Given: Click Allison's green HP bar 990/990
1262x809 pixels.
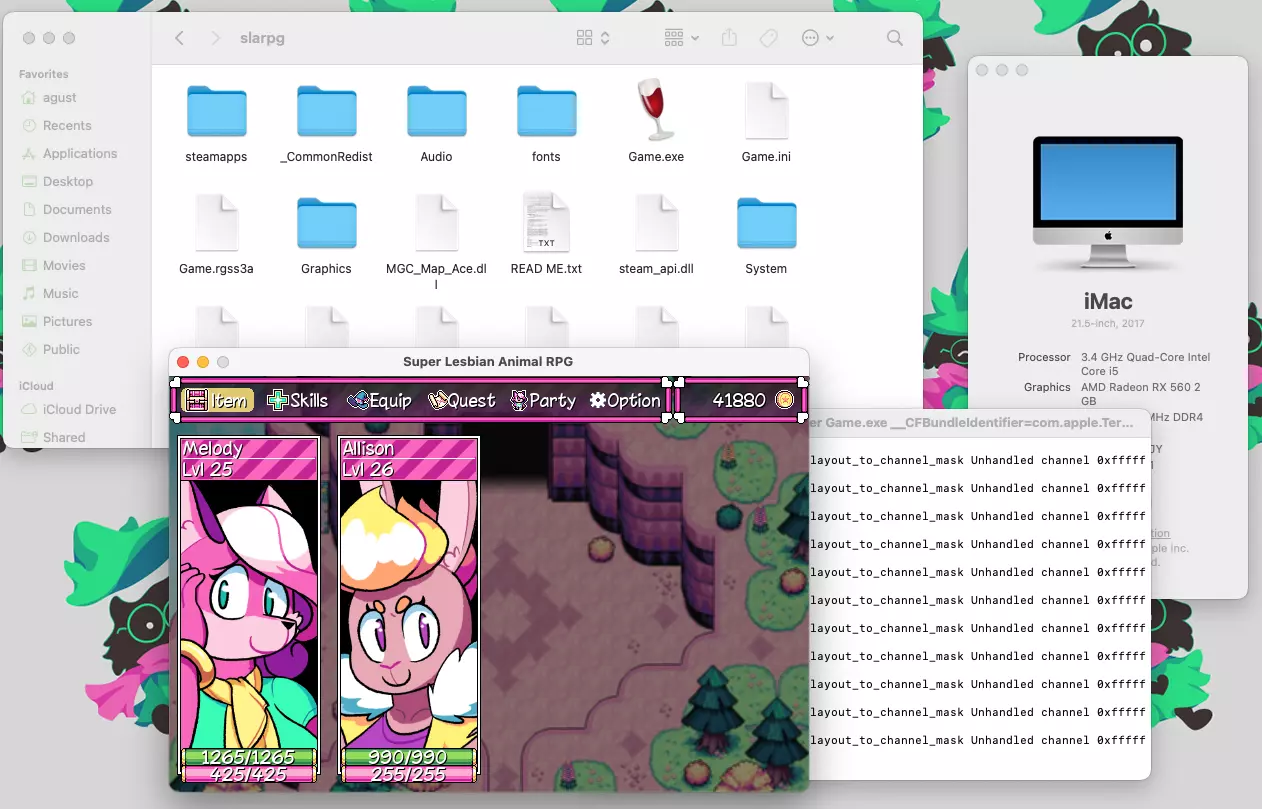Looking at the screenshot, I should point(409,757).
